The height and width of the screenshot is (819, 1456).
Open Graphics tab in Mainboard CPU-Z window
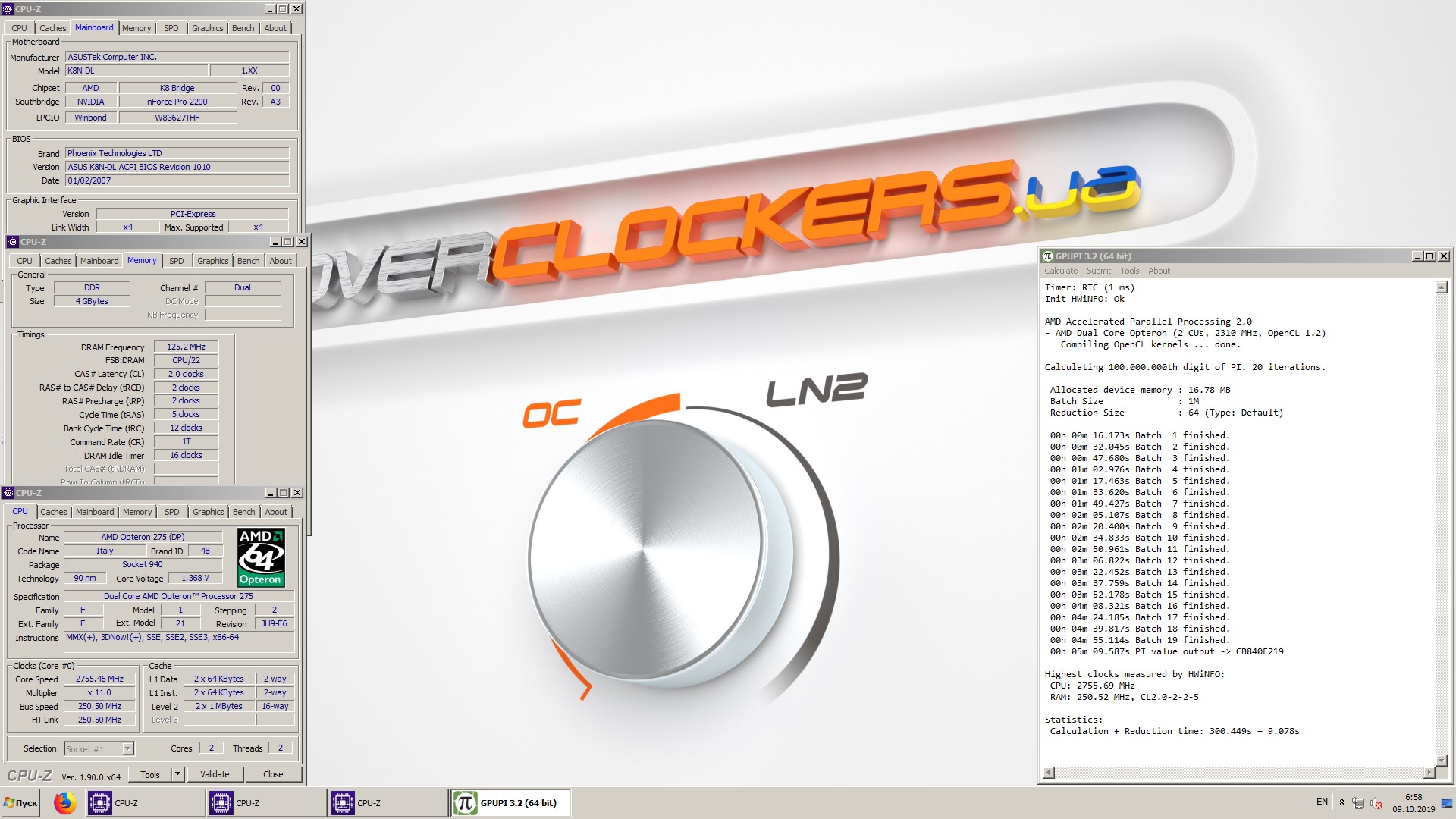point(207,28)
